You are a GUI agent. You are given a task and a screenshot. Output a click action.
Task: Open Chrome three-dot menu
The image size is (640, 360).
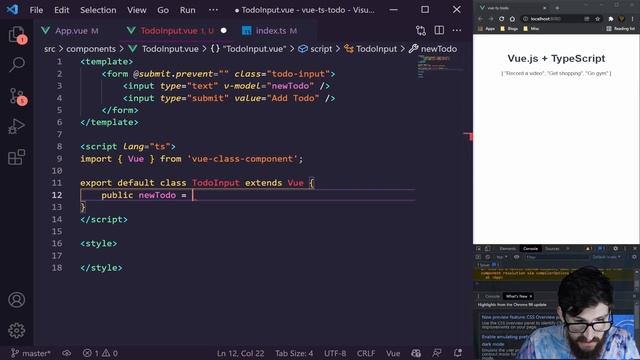tap(632, 19)
